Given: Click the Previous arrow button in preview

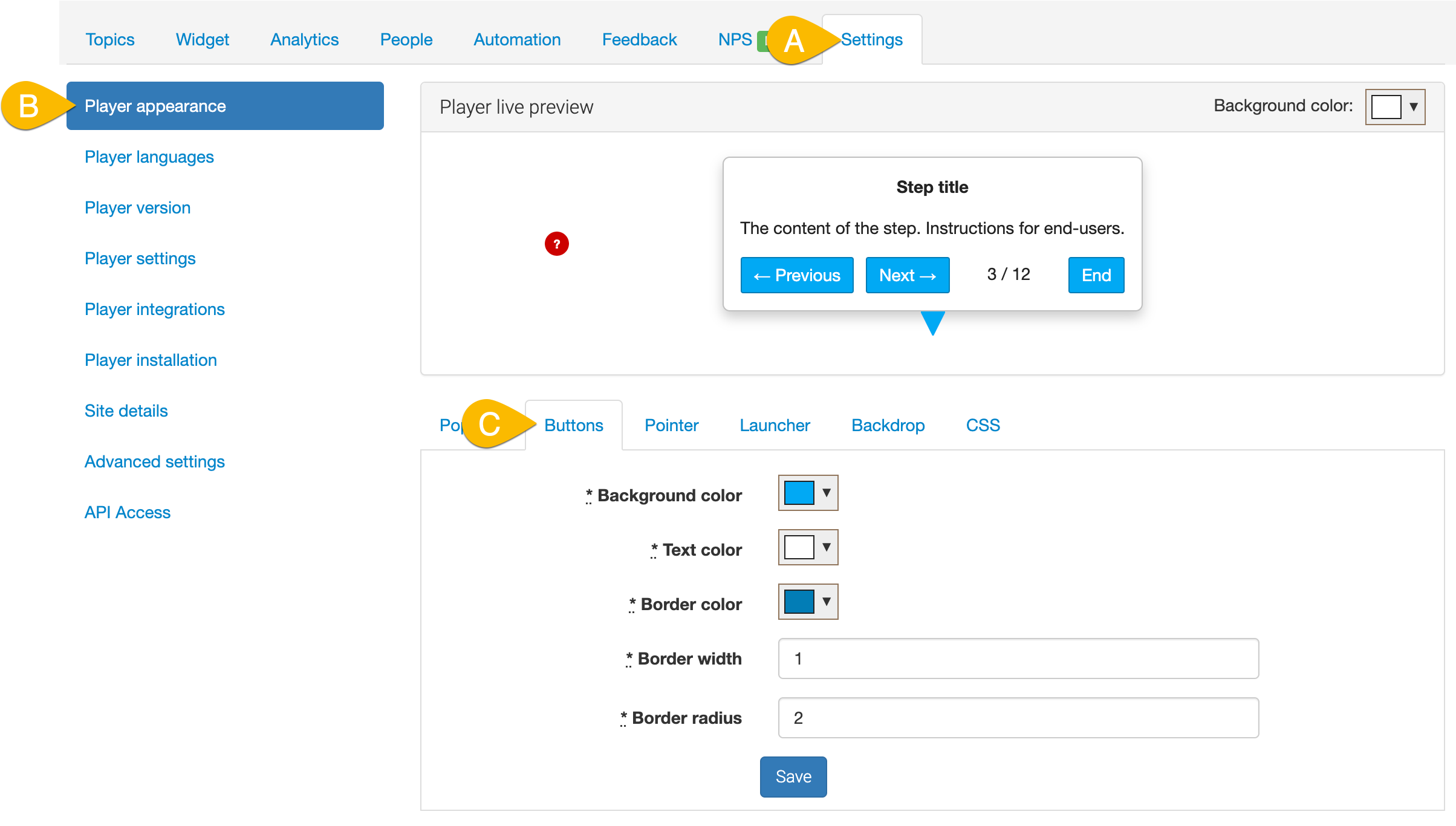Looking at the screenshot, I should pyautogui.click(x=797, y=275).
